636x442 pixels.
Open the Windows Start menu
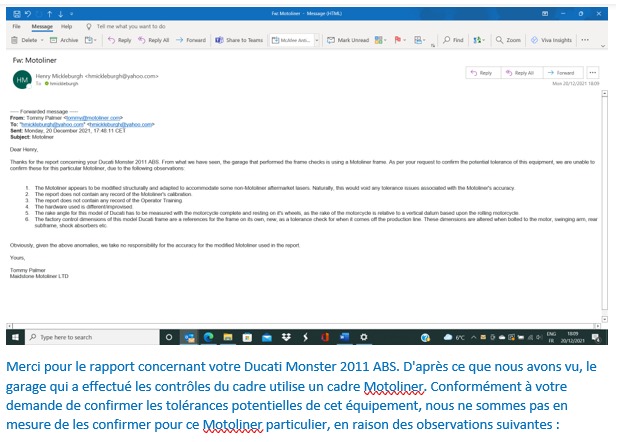pyautogui.click(x=15, y=337)
